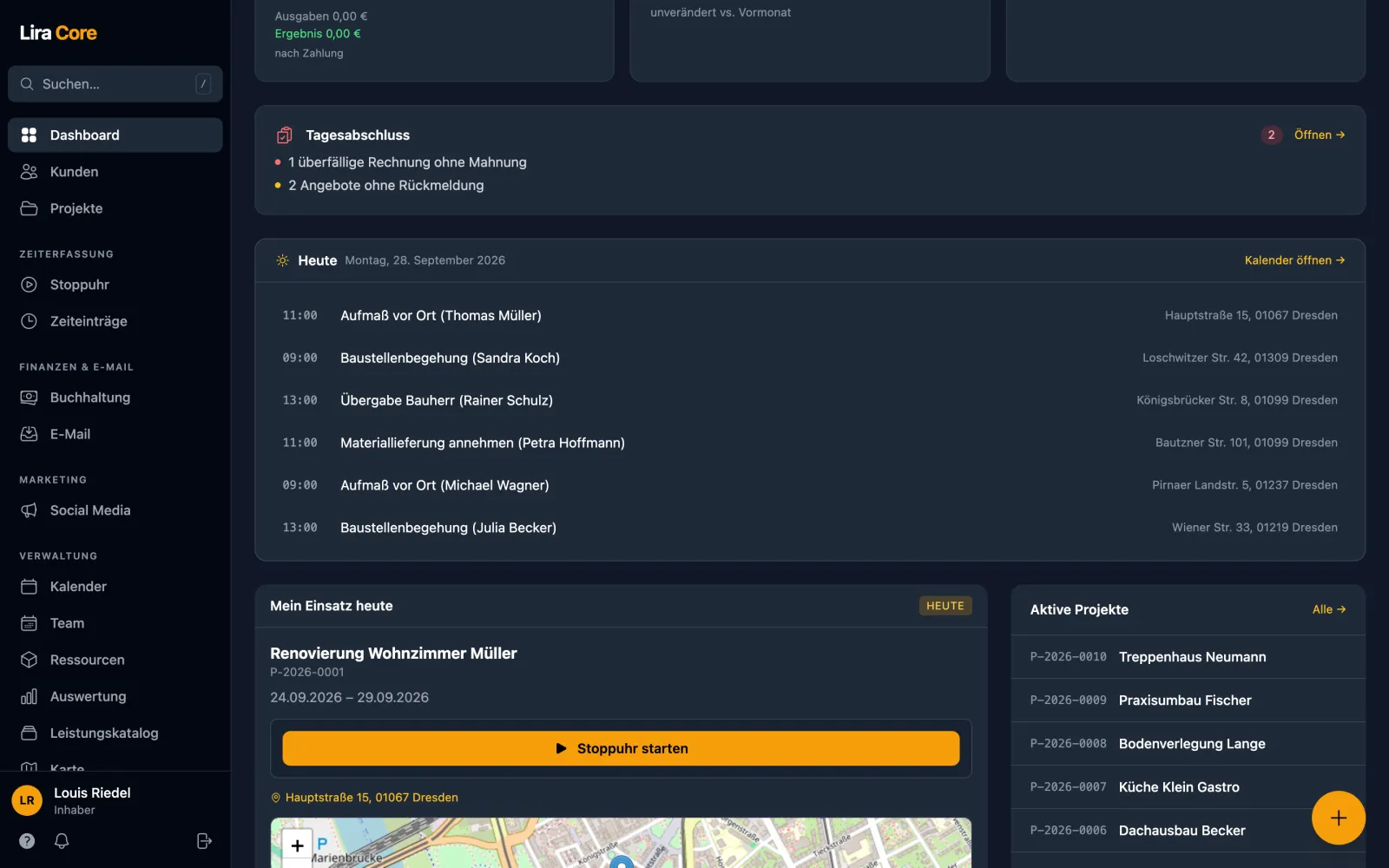Click the Ressourcen cube icon
Viewport: 1389px width, 868px height.
(x=29, y=660)
